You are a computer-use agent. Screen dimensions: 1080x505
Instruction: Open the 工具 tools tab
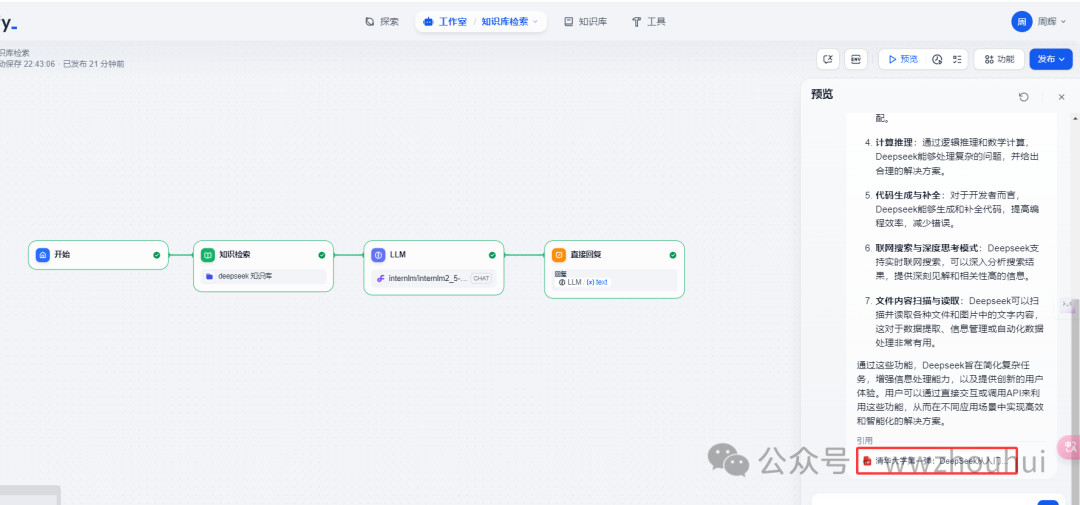click(648, 21)
